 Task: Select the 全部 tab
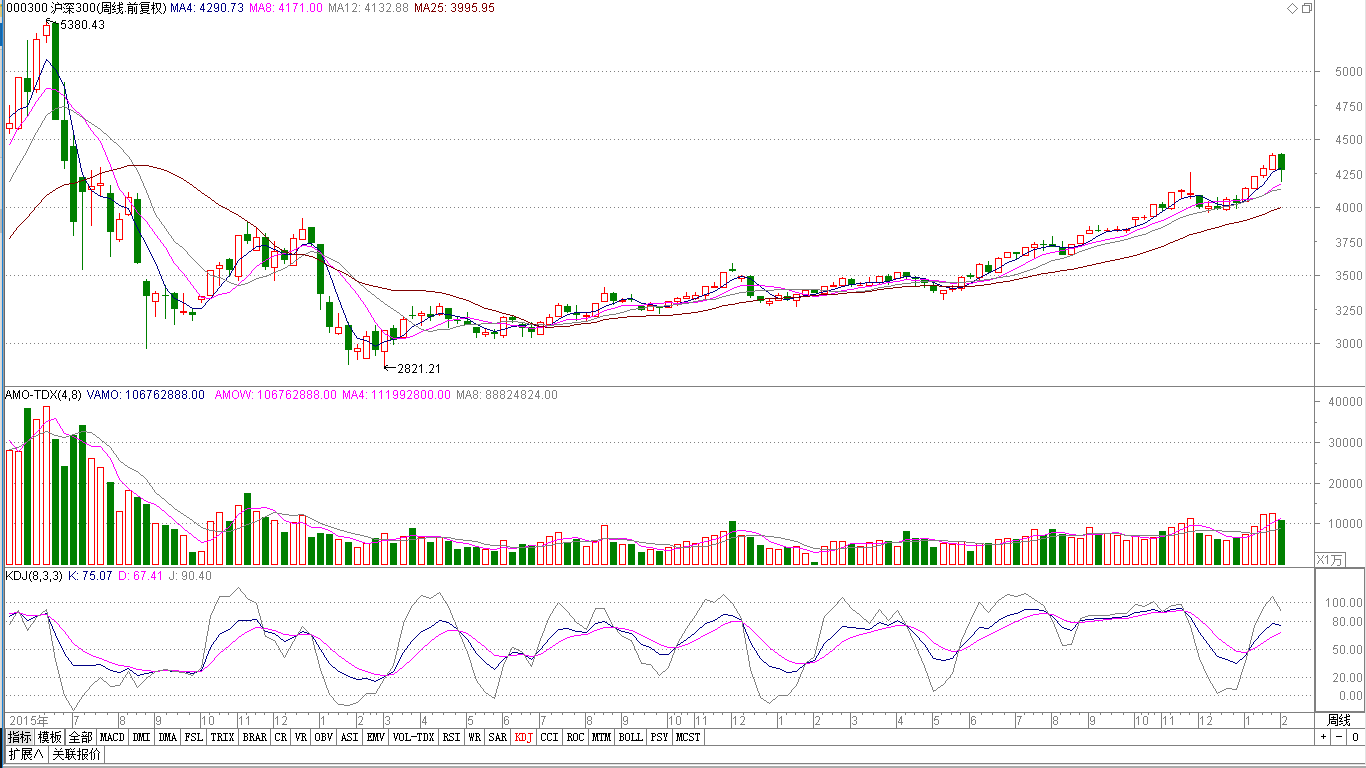pyautogui.click(x=81, y=737)
